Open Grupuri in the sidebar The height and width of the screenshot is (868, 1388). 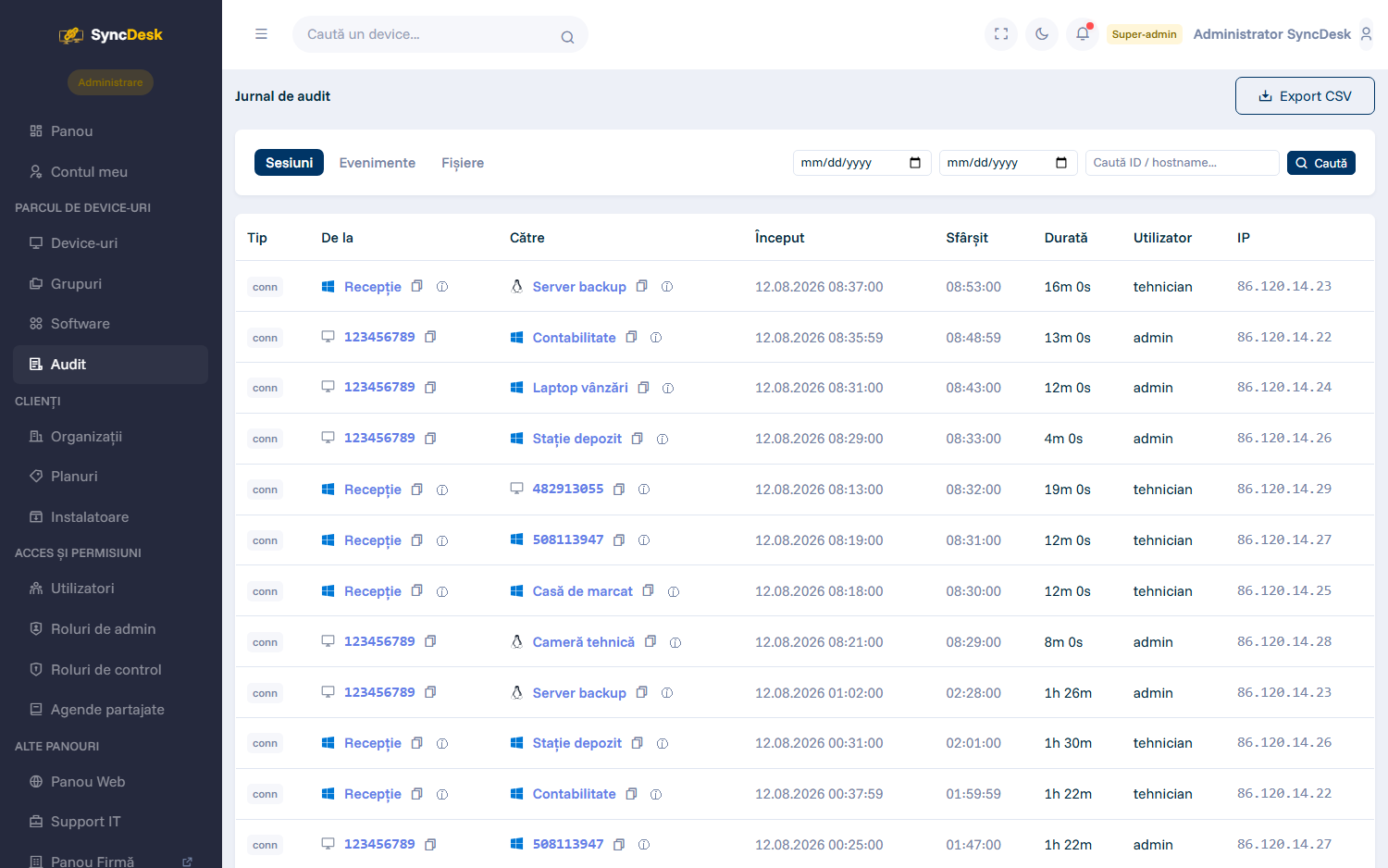click(x=111, y=284)
